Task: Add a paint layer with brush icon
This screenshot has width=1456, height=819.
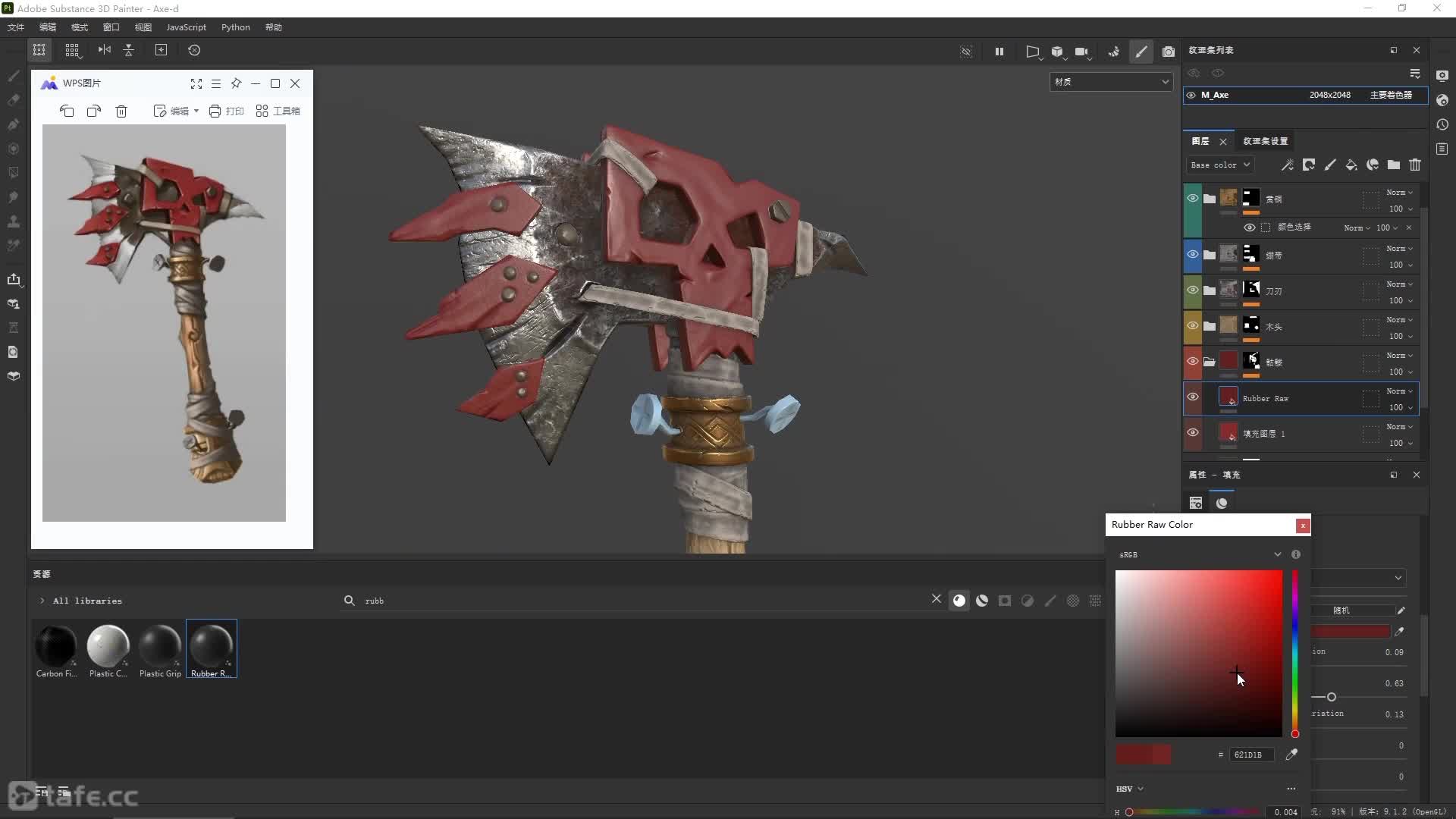Action: coord(1330,165)
